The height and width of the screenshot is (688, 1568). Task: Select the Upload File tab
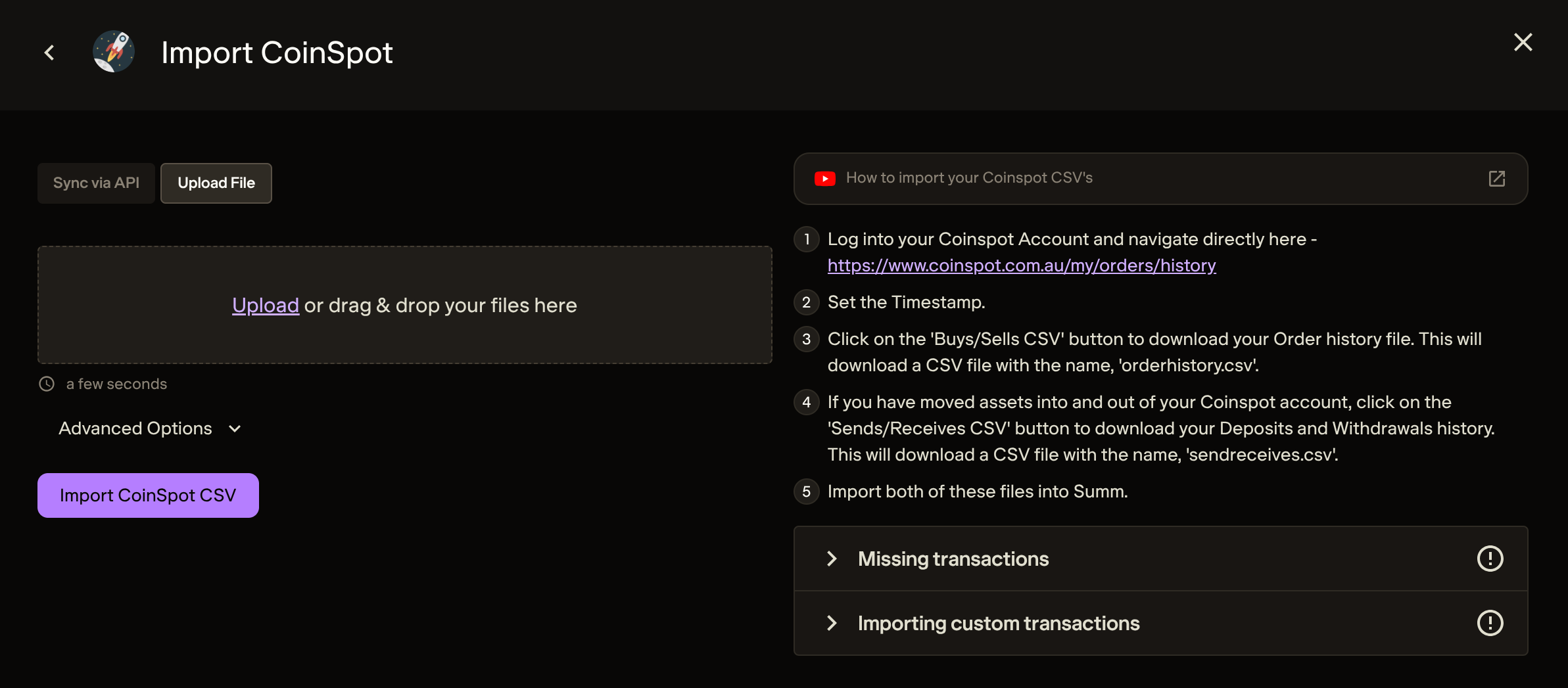pyautogui.click(x=216, y=183)
